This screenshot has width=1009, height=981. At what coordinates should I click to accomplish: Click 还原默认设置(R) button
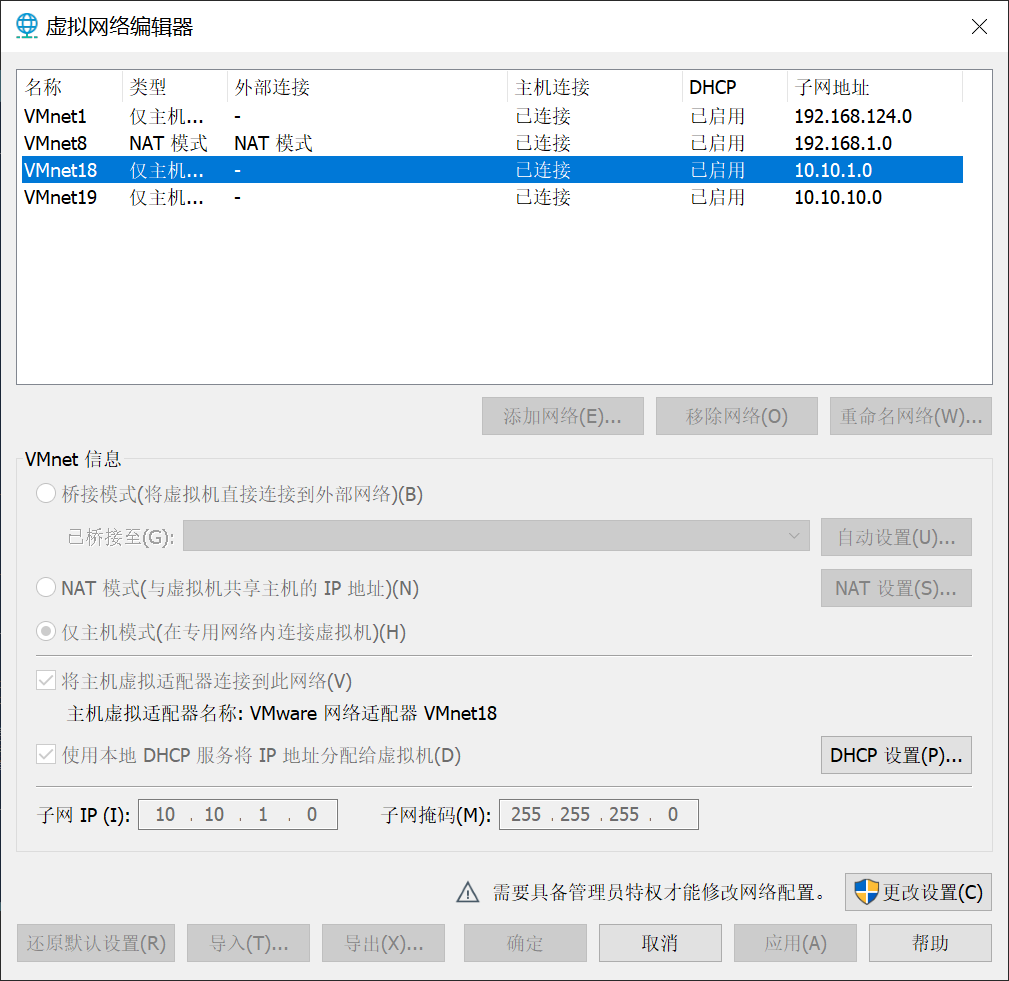coord(96,944)
